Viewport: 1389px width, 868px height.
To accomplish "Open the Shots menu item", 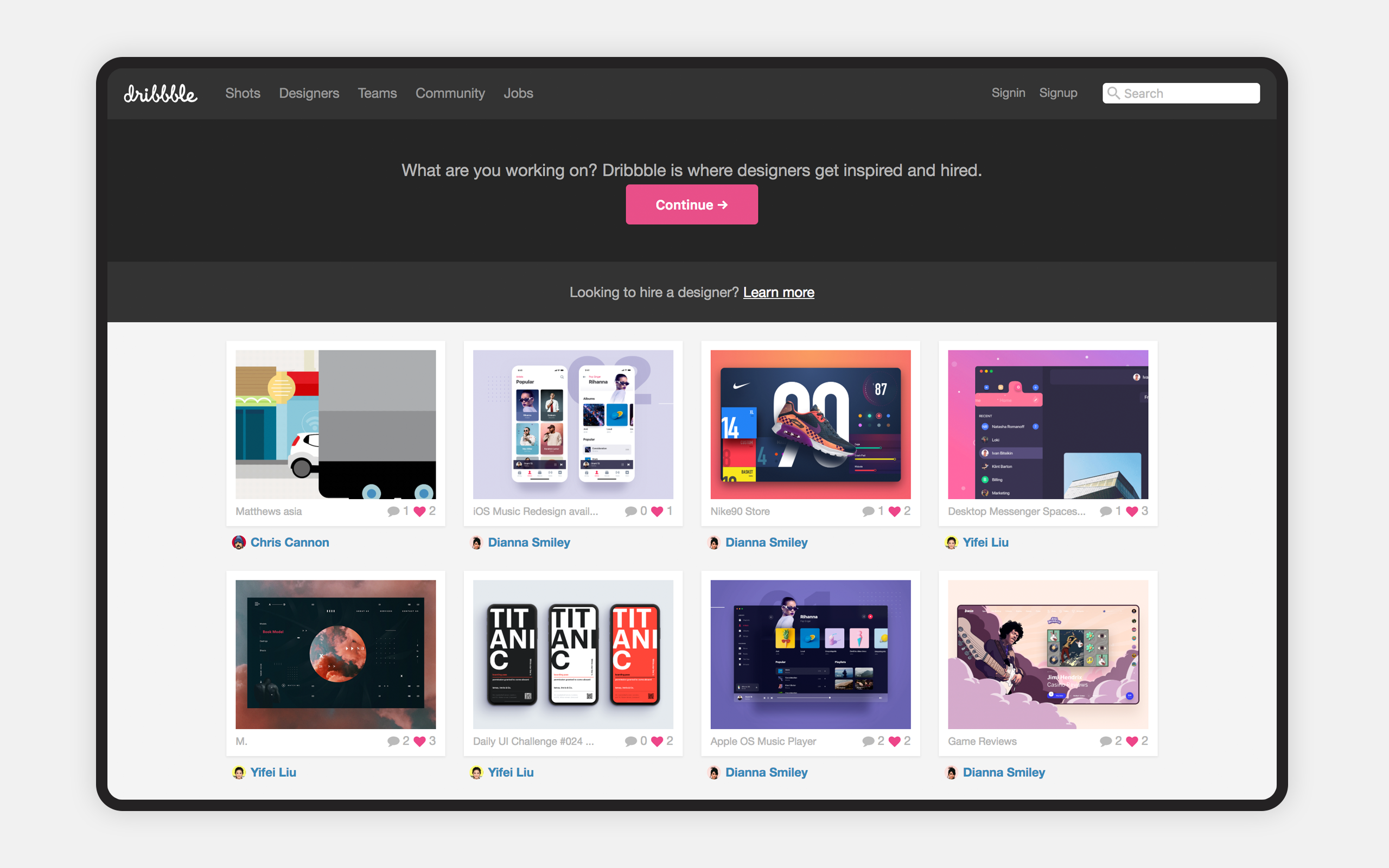I will point(243,92).
